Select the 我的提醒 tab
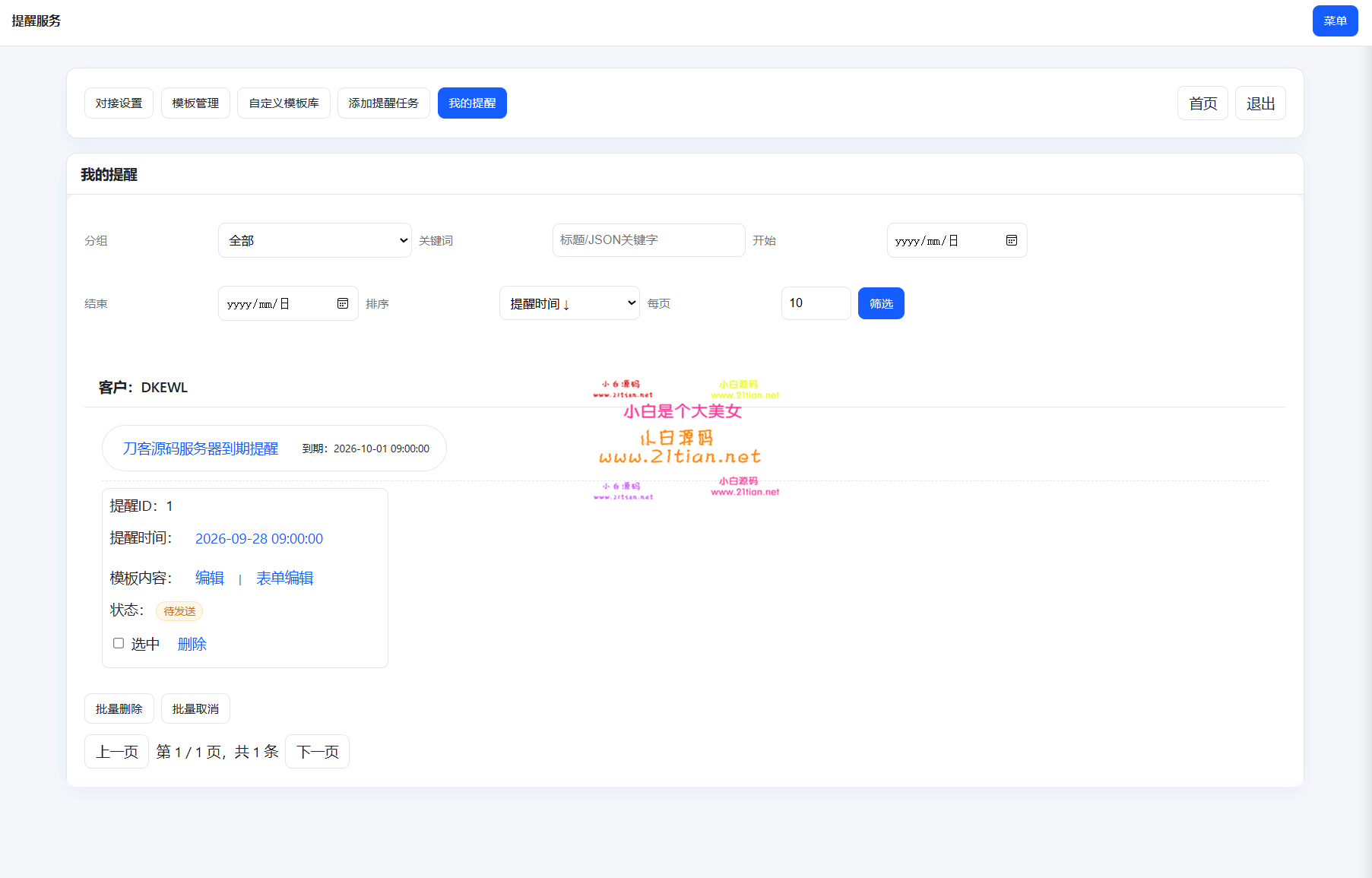 471,103
